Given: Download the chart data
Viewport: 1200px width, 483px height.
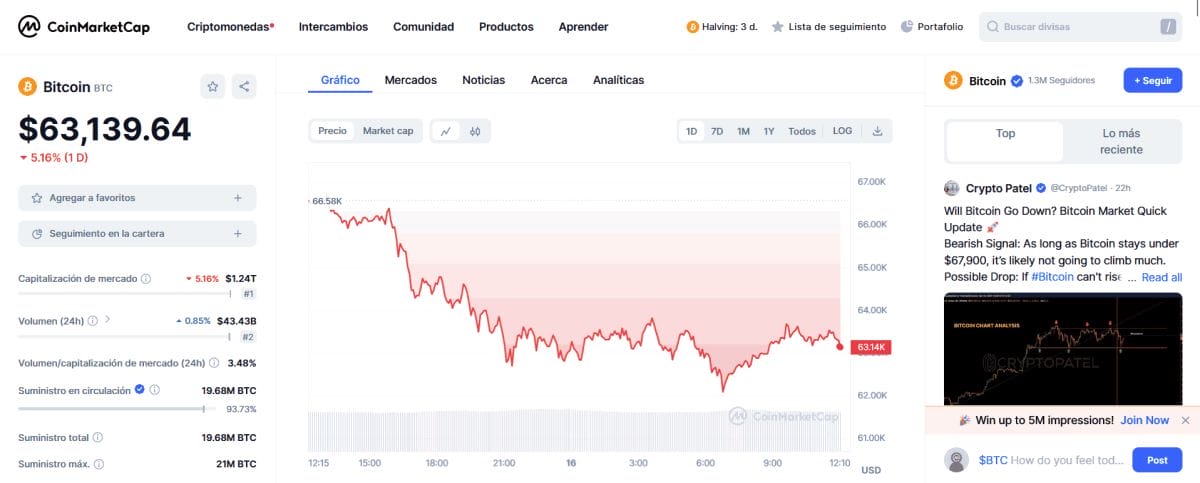Looking at the screenshot, I should 877,131.
